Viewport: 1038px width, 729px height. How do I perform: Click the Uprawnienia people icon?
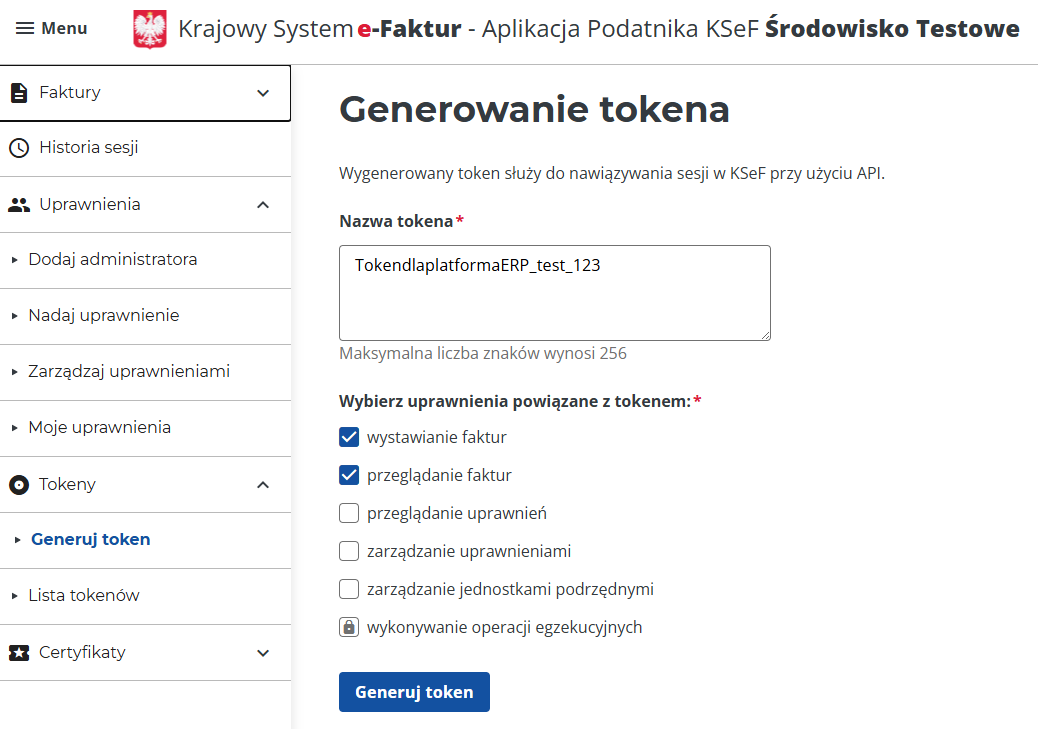[x=20, y=204]
